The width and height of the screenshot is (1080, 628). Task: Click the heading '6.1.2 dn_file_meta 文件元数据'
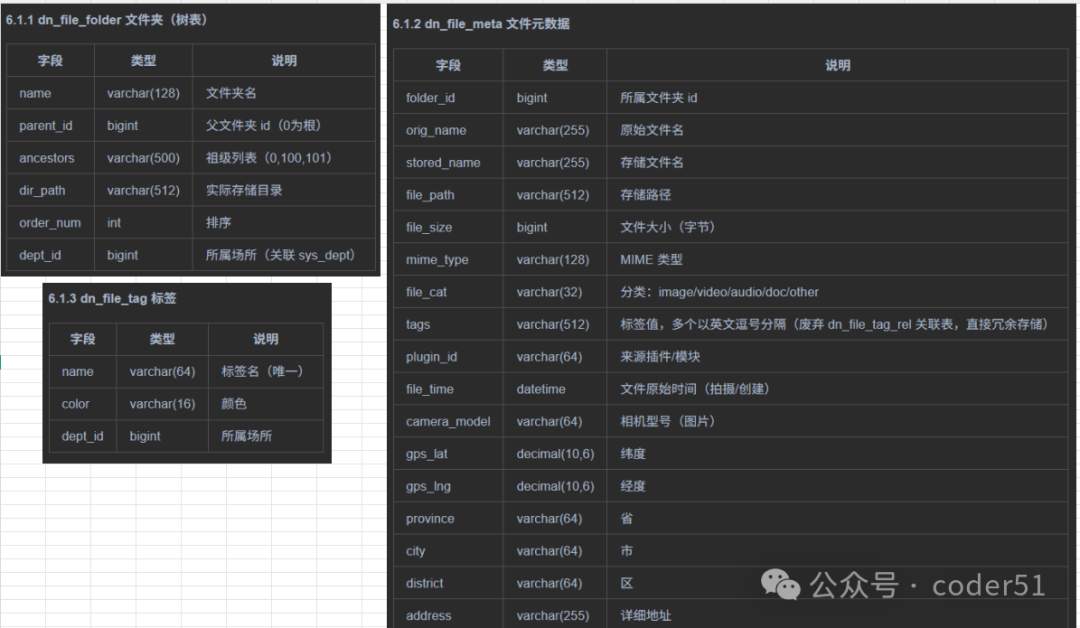[x=481, y=24]
